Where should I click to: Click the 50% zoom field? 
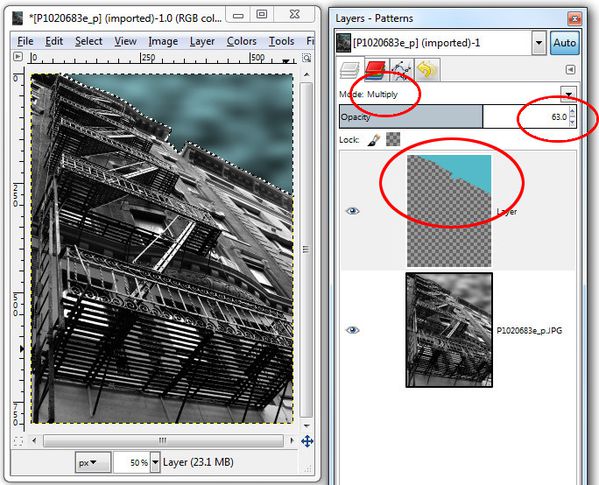(x=132, y=462)
